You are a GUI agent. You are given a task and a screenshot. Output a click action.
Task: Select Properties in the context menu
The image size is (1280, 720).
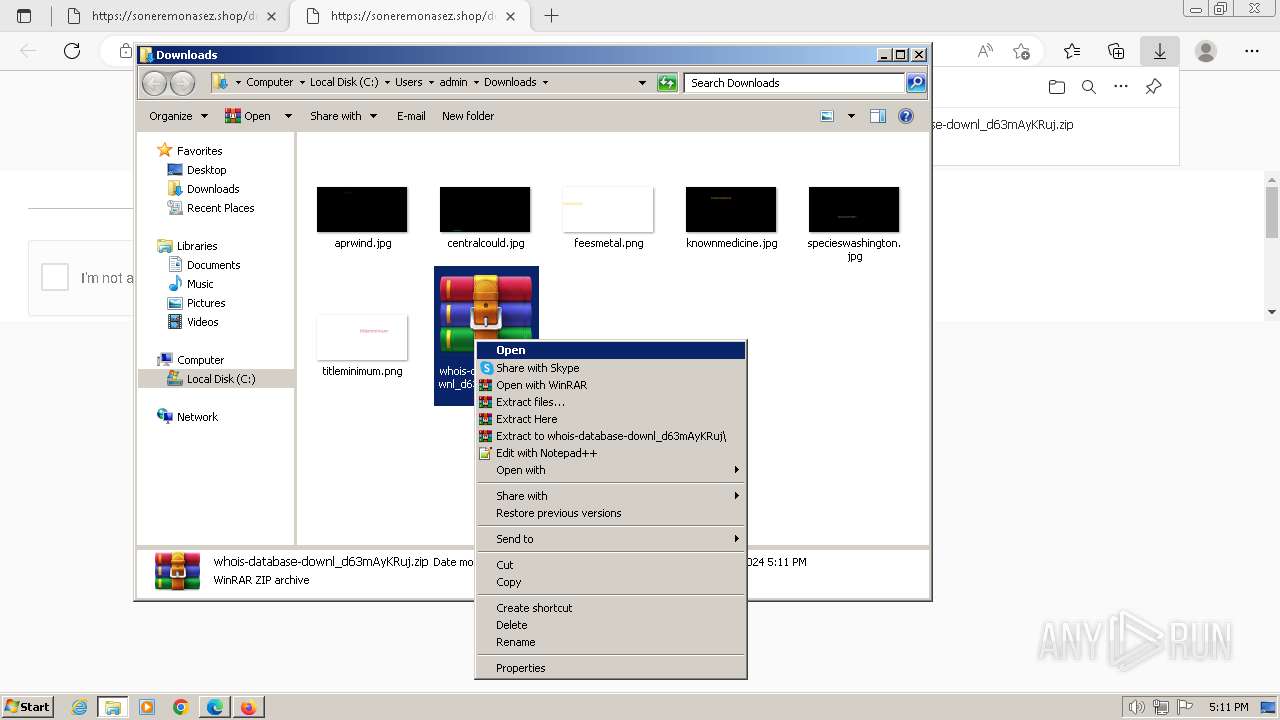coord(610,668)
